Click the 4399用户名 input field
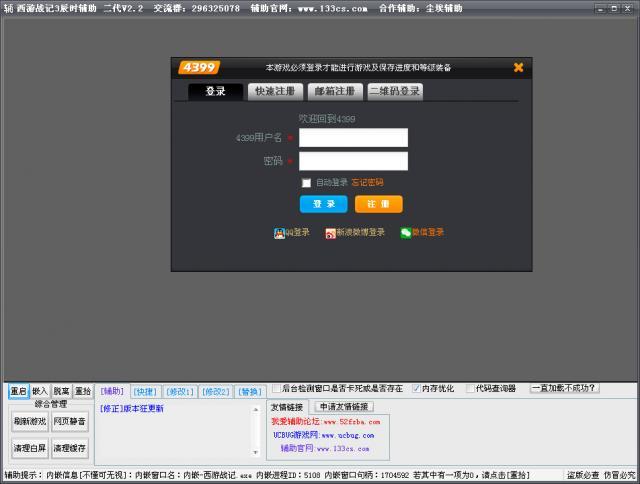640x484 pixels. click(353, 138)
